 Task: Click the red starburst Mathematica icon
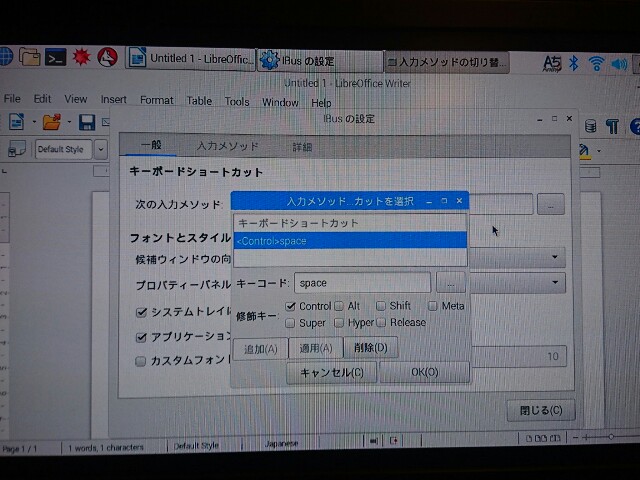pyautogui.click(x=81, y=57)
